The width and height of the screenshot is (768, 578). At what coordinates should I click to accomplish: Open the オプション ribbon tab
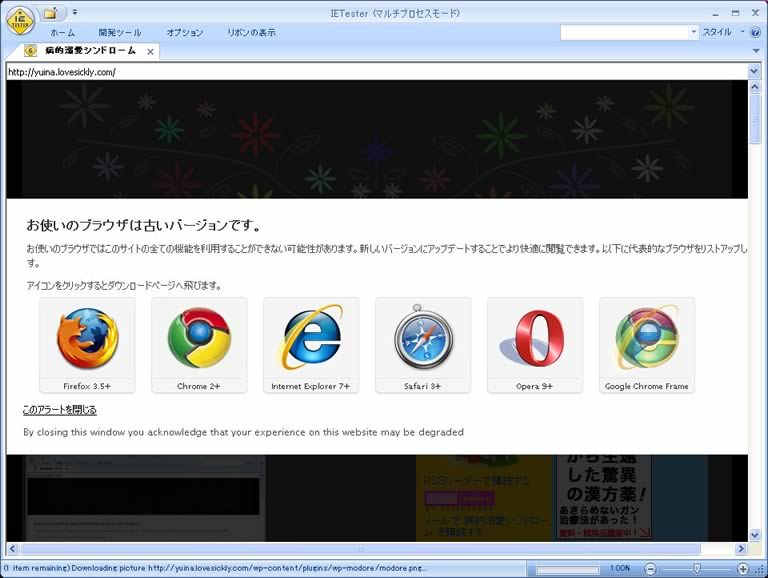[185, 33]
